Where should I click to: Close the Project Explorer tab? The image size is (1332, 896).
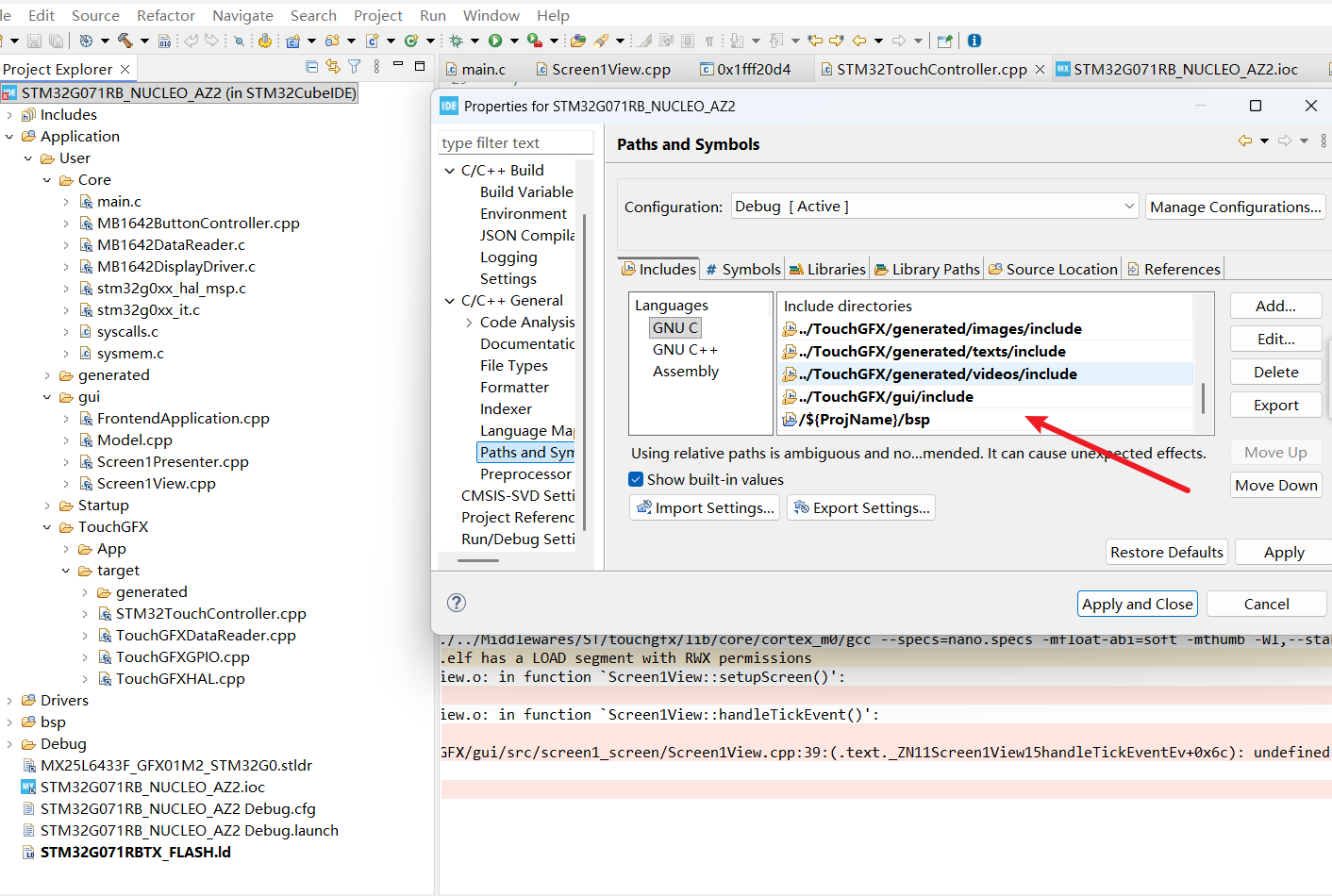[125, 69]
